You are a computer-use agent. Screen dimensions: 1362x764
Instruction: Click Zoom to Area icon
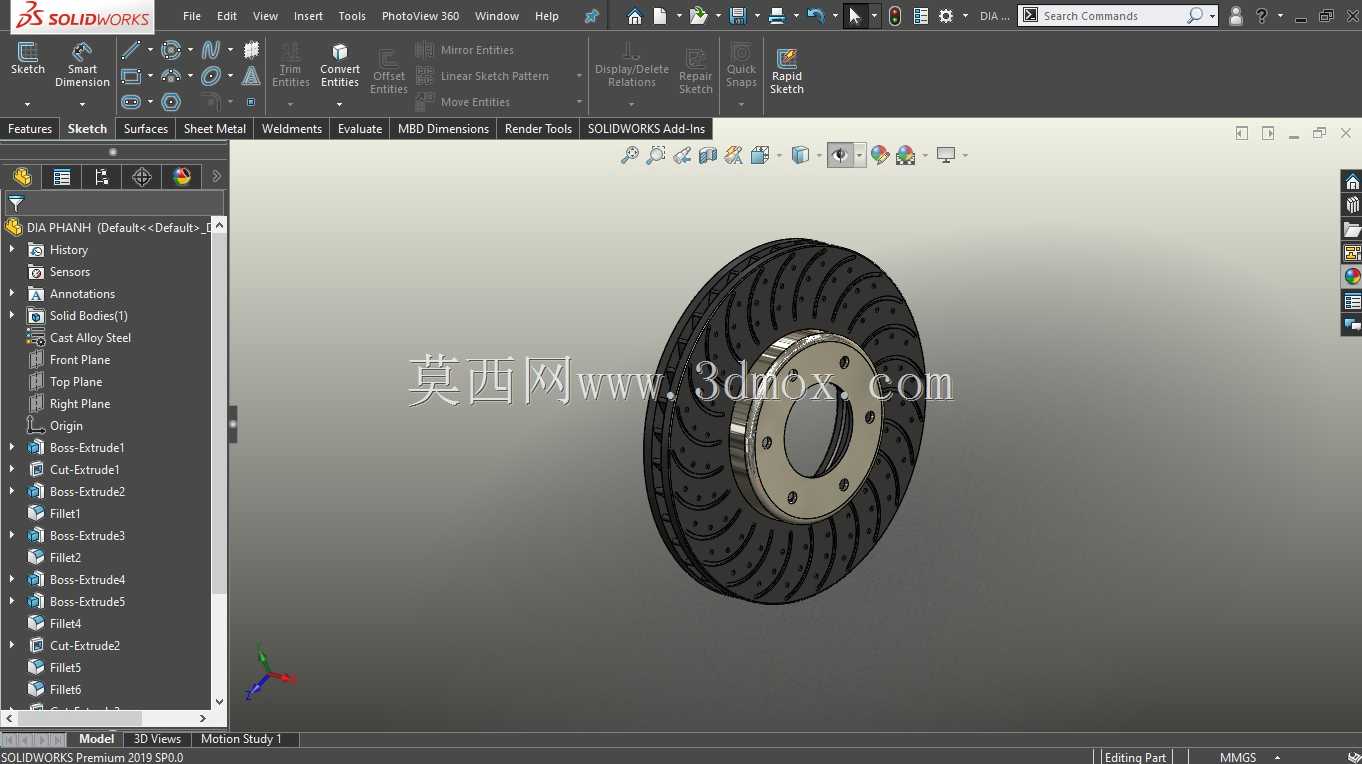click(656, 155)
